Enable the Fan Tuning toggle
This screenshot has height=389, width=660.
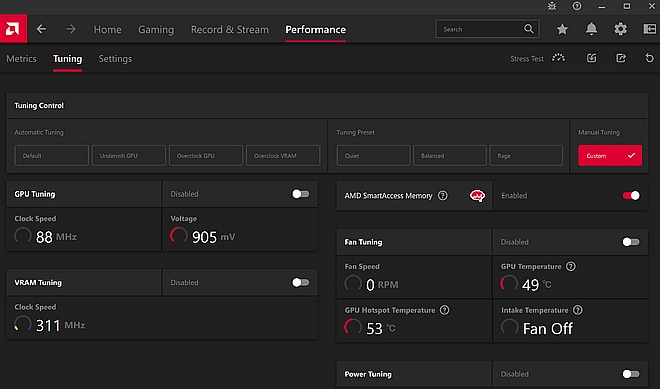coord(631,242)
